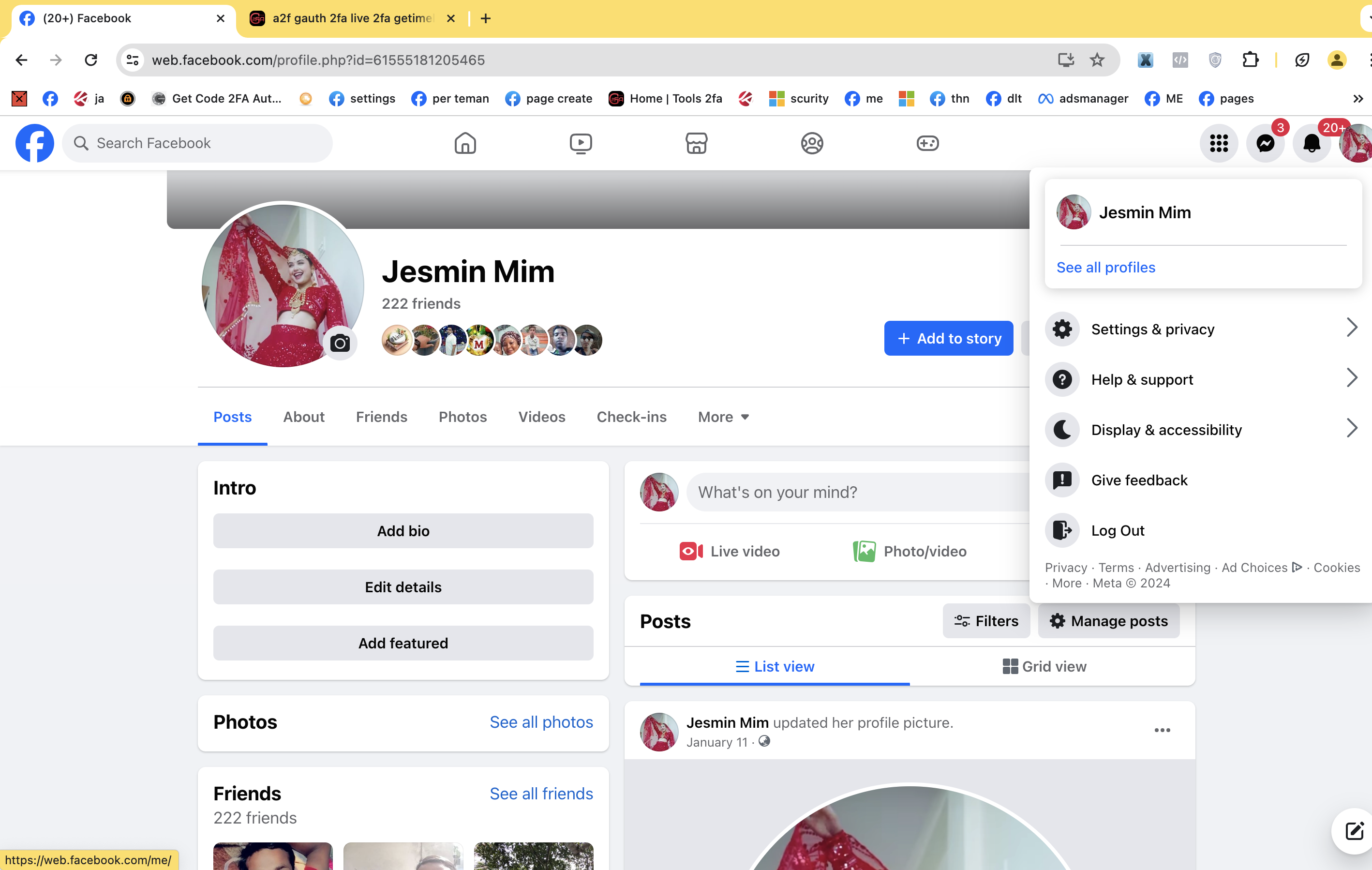This screenshot has width=1372, height=870.
Task: Click What's on your mind box
Action: pyautogui.click(x=857, y=492)
